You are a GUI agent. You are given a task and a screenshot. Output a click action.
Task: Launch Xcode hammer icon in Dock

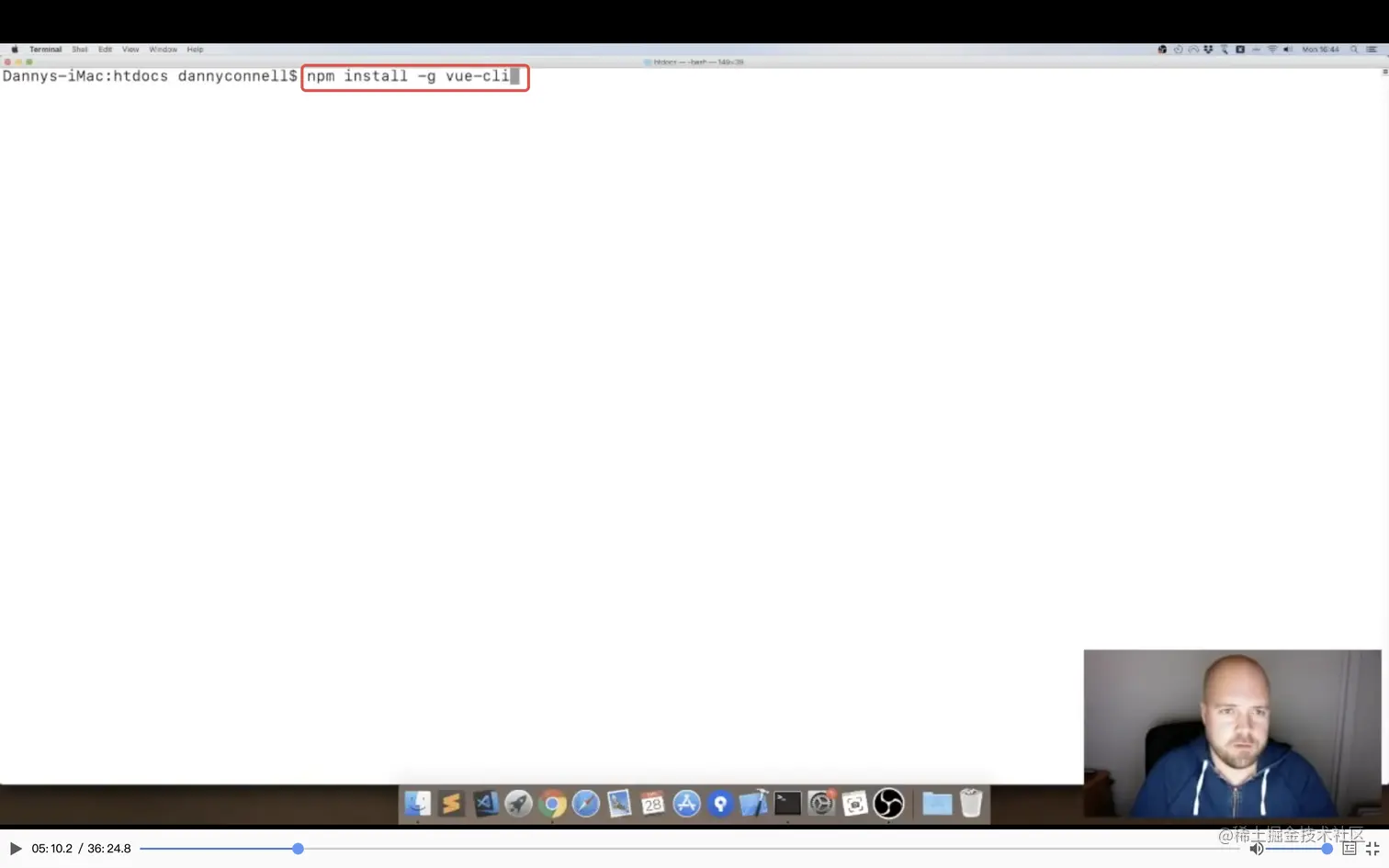coord(753,804)
